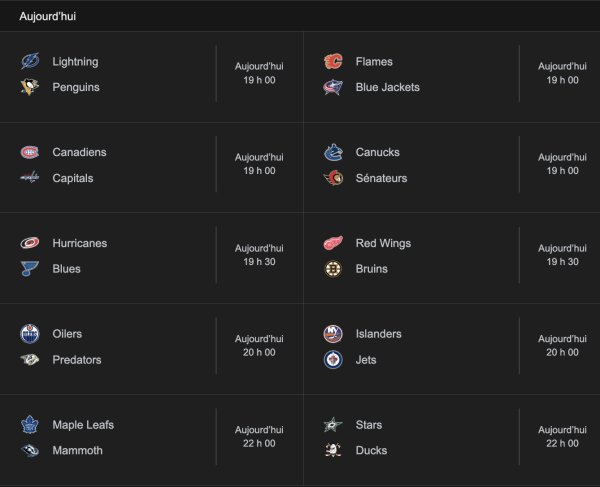Click the Oilers team logo
Image resolution: width=600 pixels, height=487 pixels.
[29, 334]
